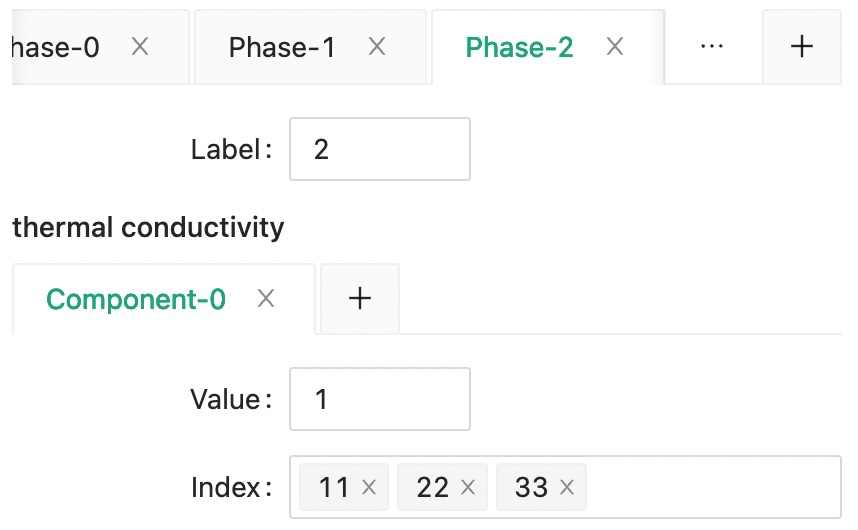The image size is (858, 530).
Task: Close the Phase-0 tab
Action: (x=140, y=46)
